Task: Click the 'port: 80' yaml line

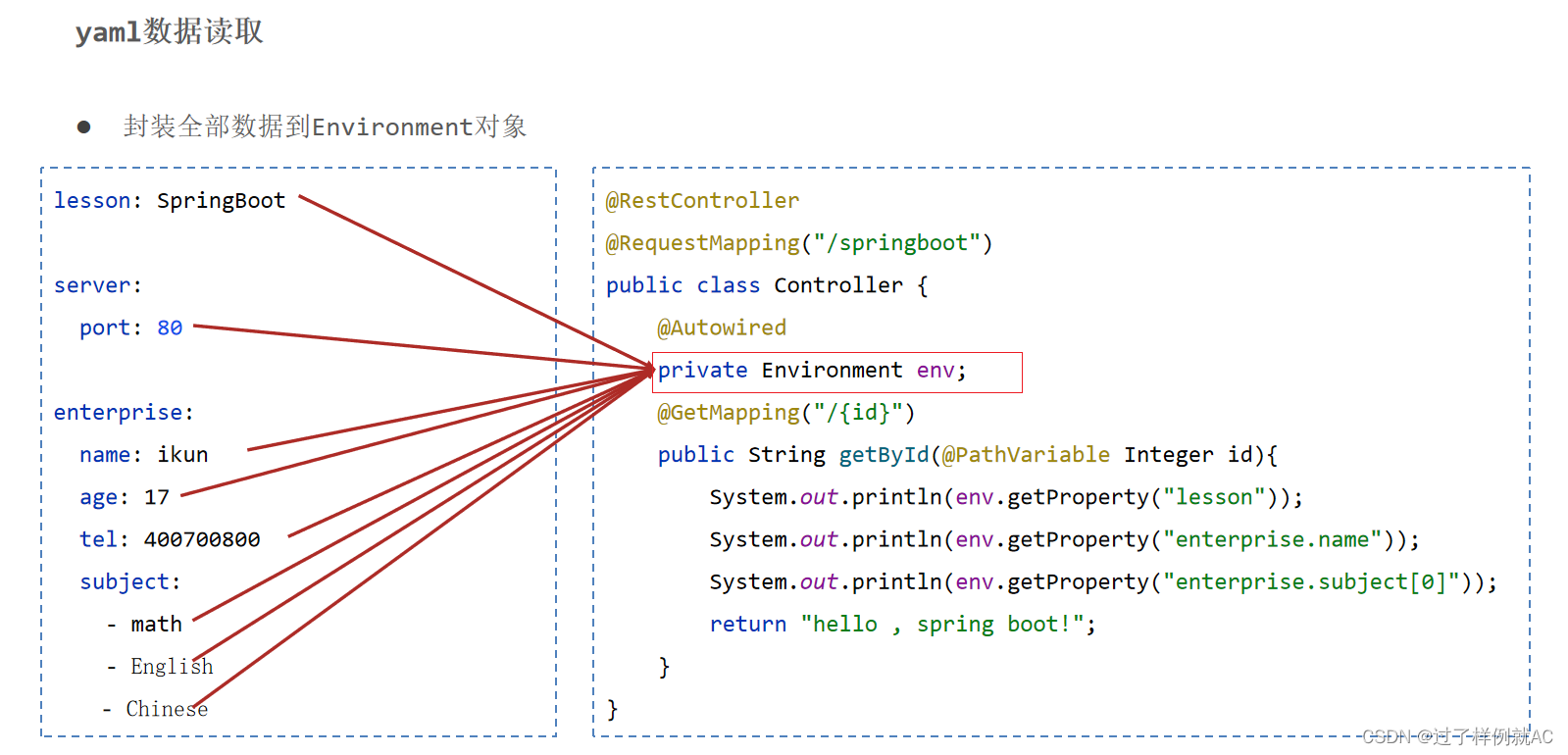Action: point(131,327)
